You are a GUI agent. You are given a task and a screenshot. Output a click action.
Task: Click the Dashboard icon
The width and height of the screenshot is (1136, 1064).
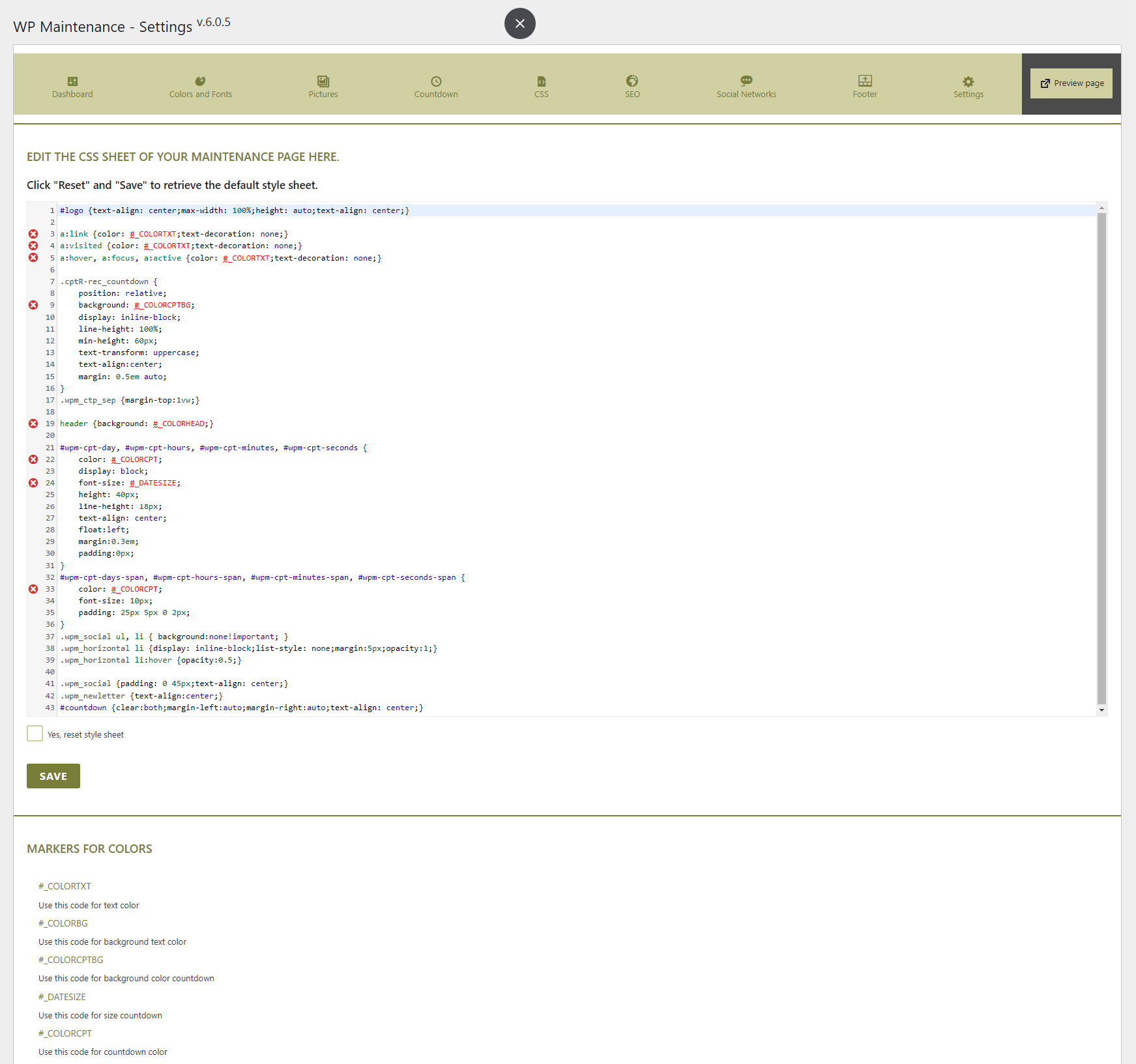tap(72, 81)
